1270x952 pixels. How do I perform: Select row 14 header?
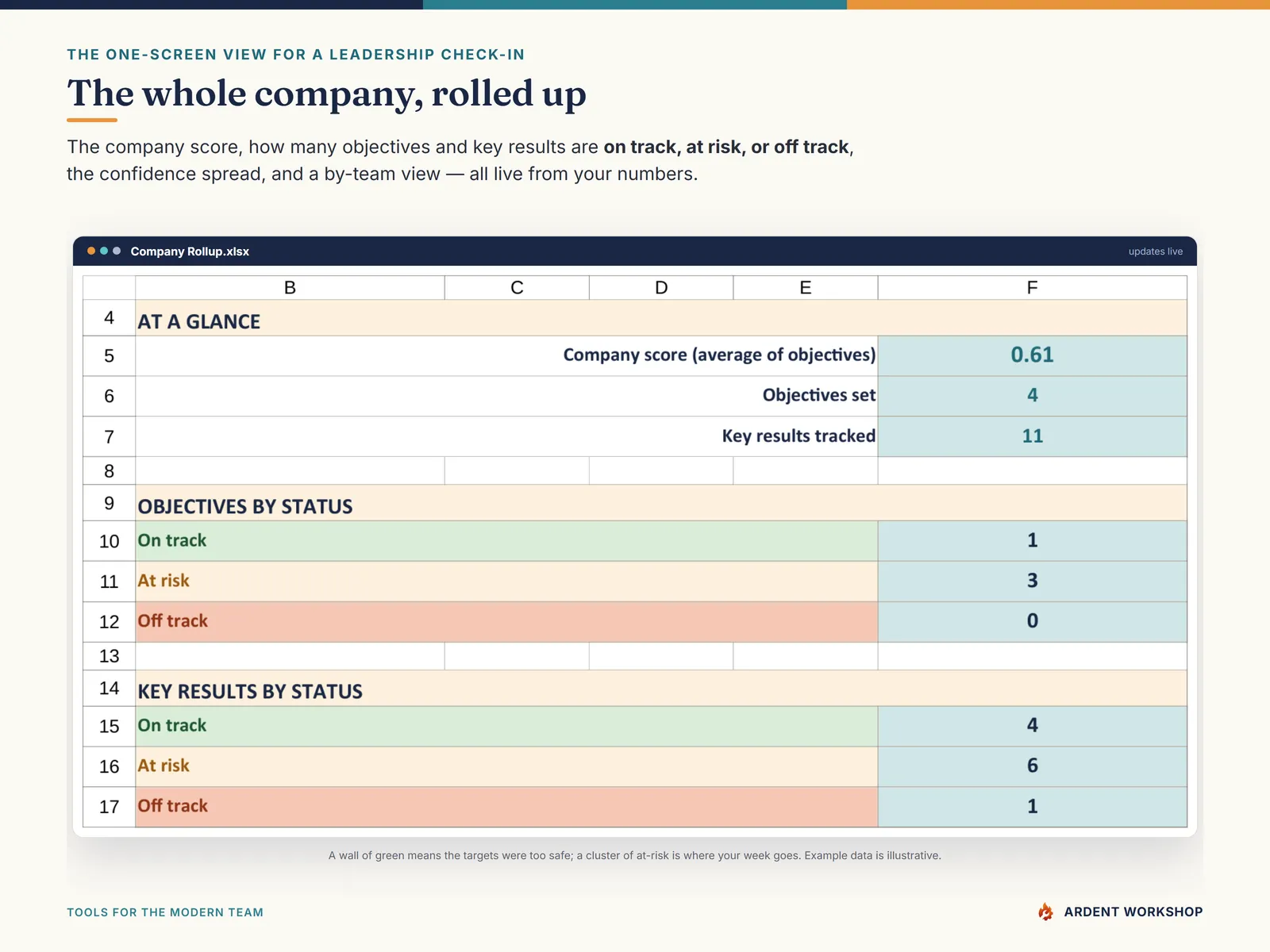pyautogui.click(x=110, y=688)
